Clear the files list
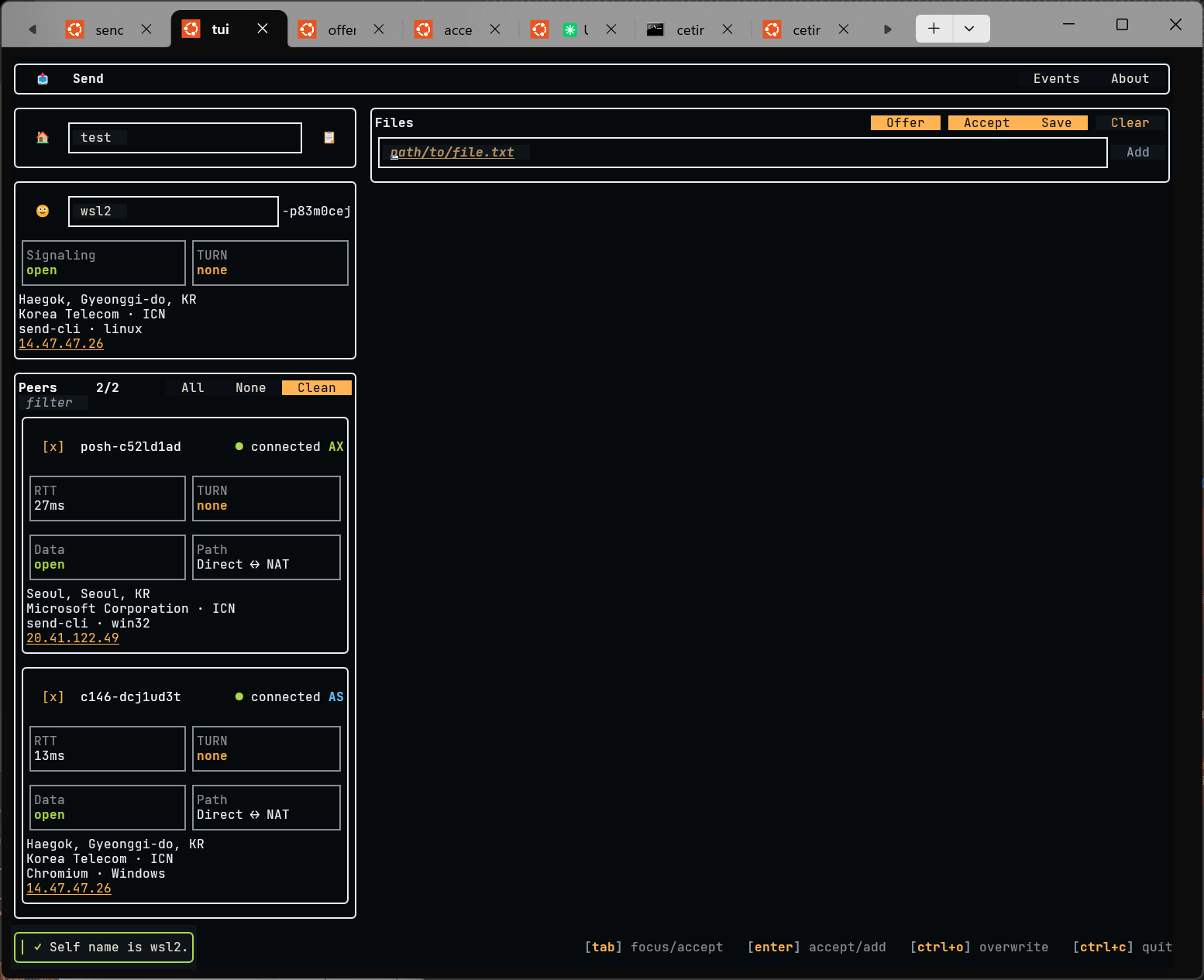Image resolution: width=1204 pixels, height=980 pixels. [1130, 123]
